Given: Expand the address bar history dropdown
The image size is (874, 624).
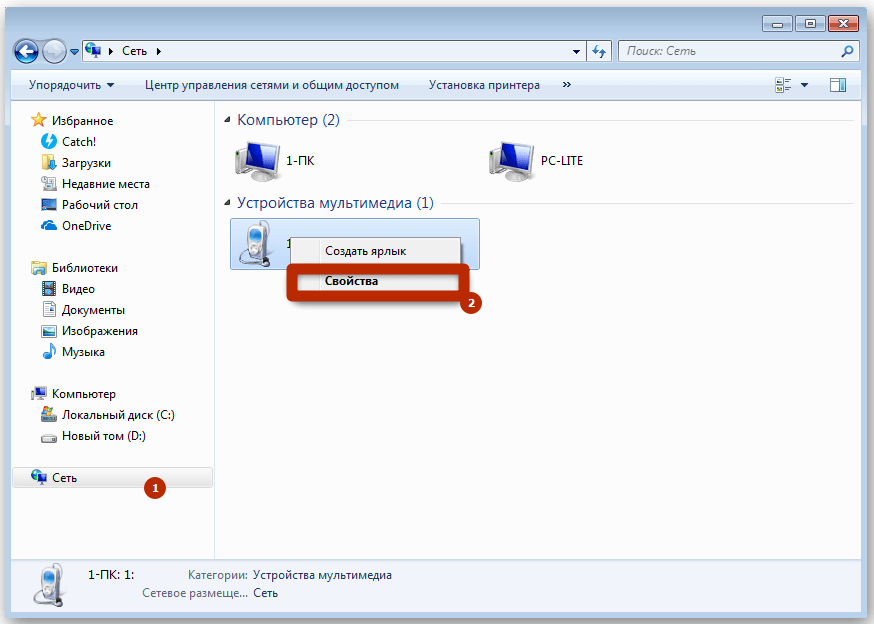Looking at the screenshot, I should coord(576,51).
